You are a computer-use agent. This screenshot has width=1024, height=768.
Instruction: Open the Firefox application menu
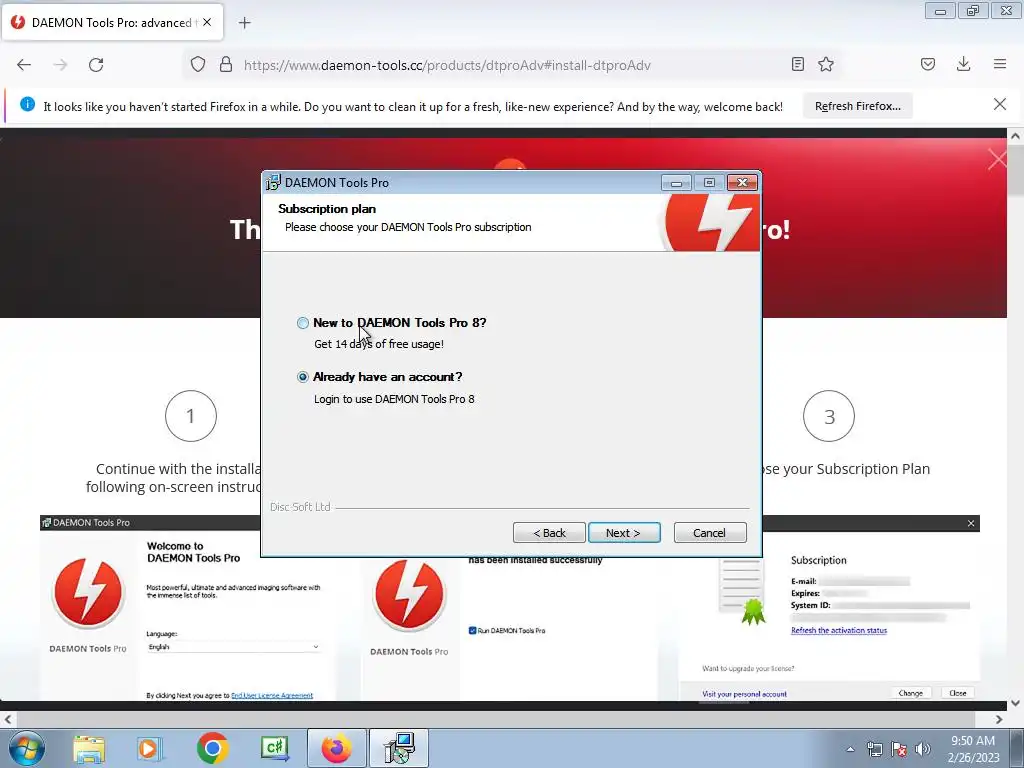pos(1000,64)
